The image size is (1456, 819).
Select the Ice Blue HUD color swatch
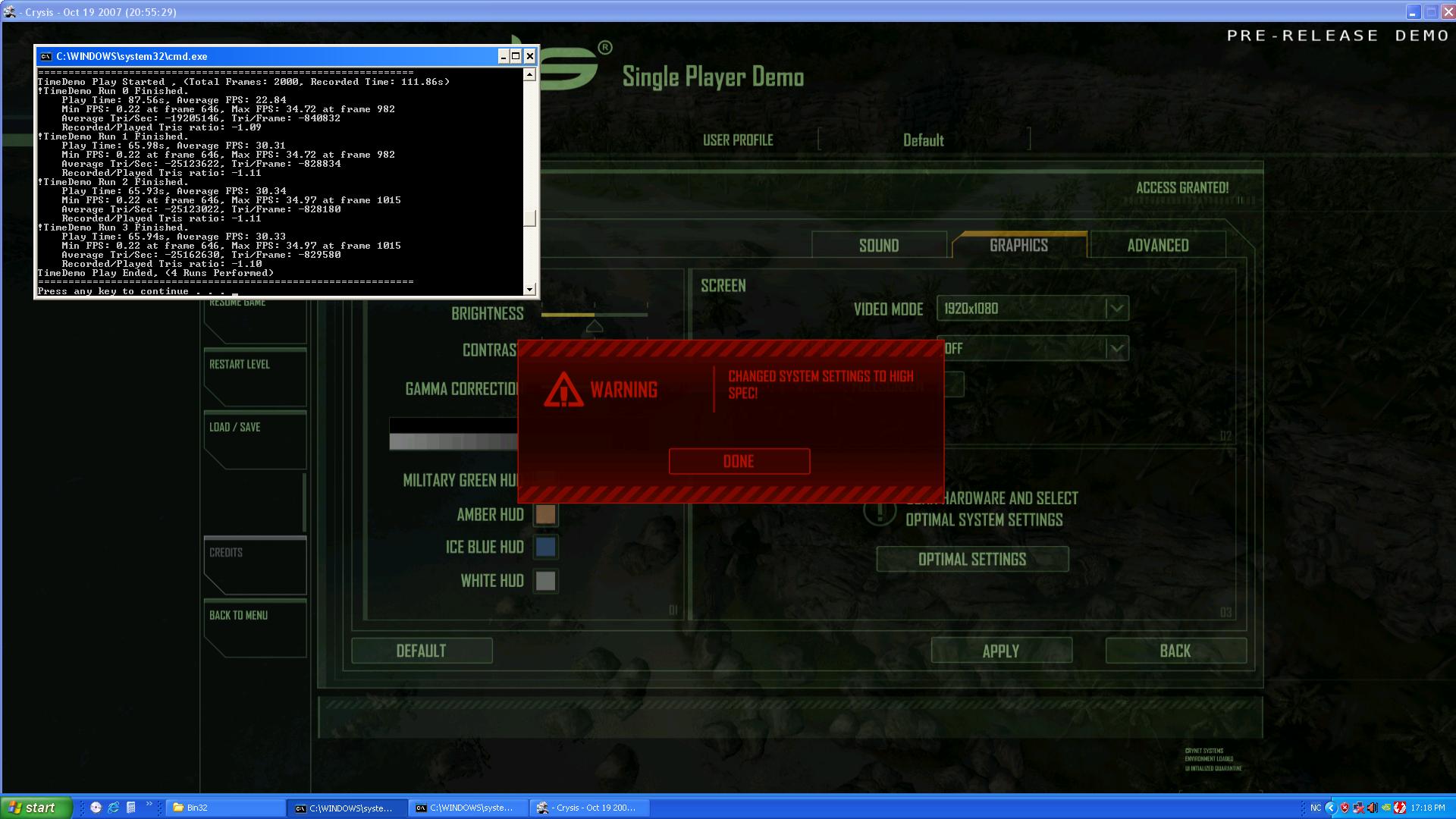546,547
